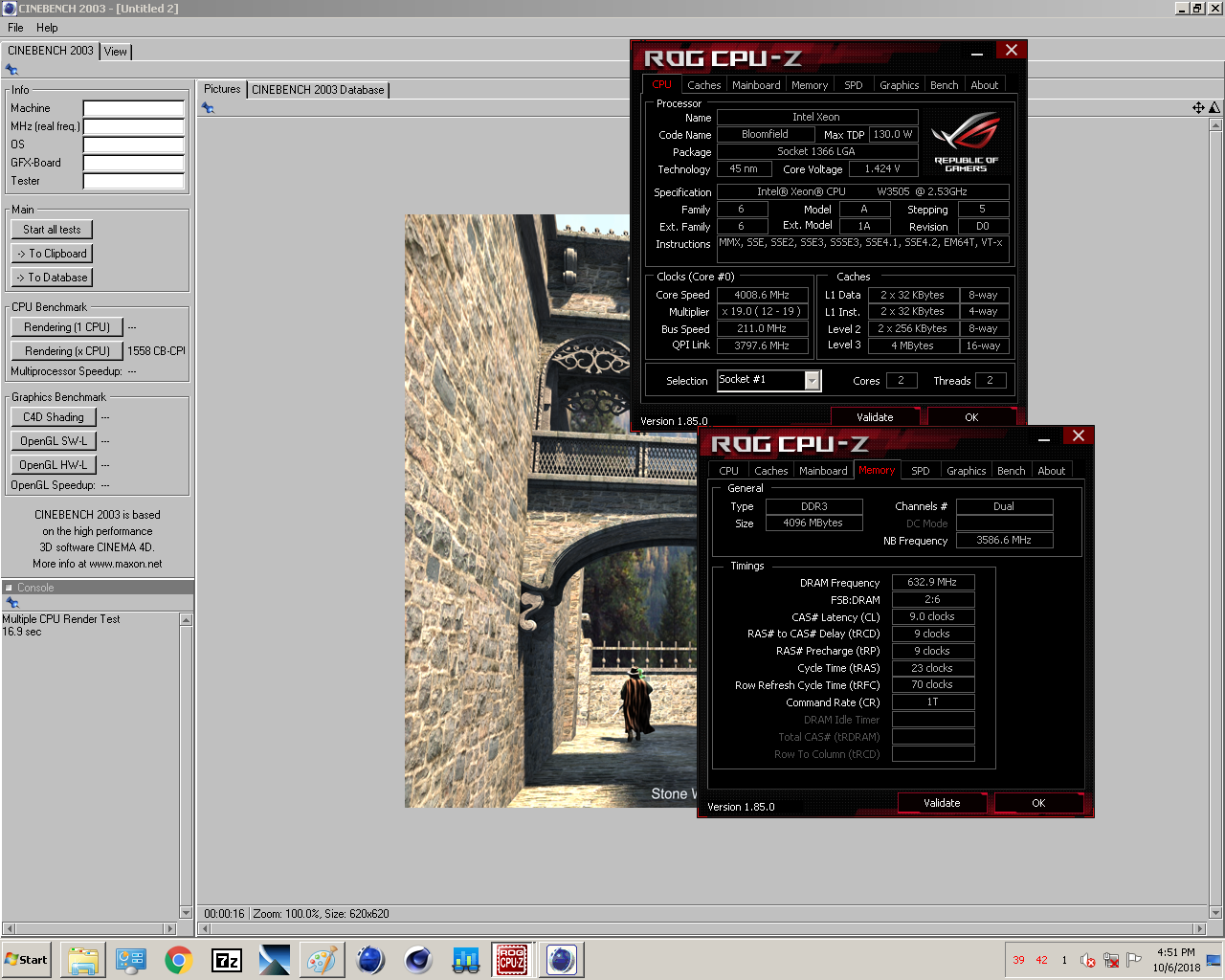Open the Help menu
Screen dimensions: 1225x980
pyautogui.click(x=47, y=28)
